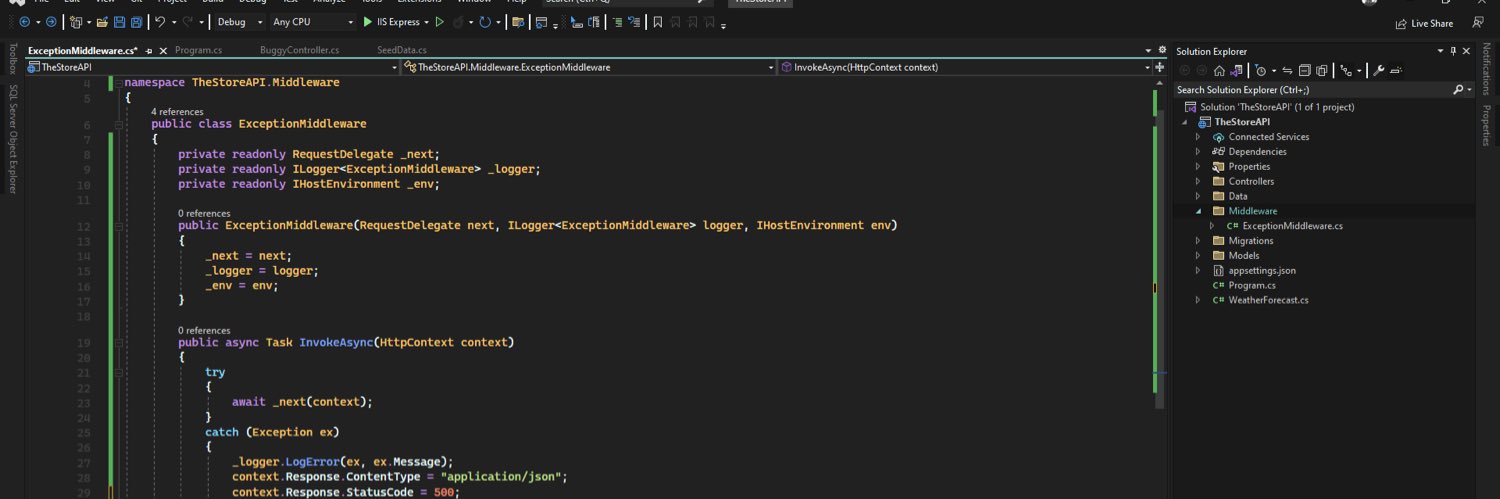Viewport: 1500px width, 499px height.
Task: Open the editor tab settings gear
Action: pos(1162,50)
